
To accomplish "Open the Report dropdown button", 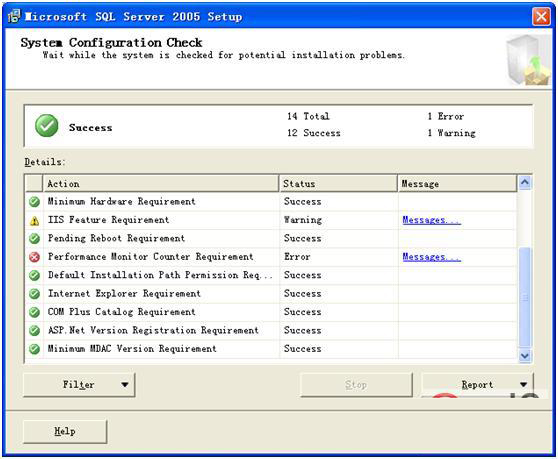I will [478, 385].
